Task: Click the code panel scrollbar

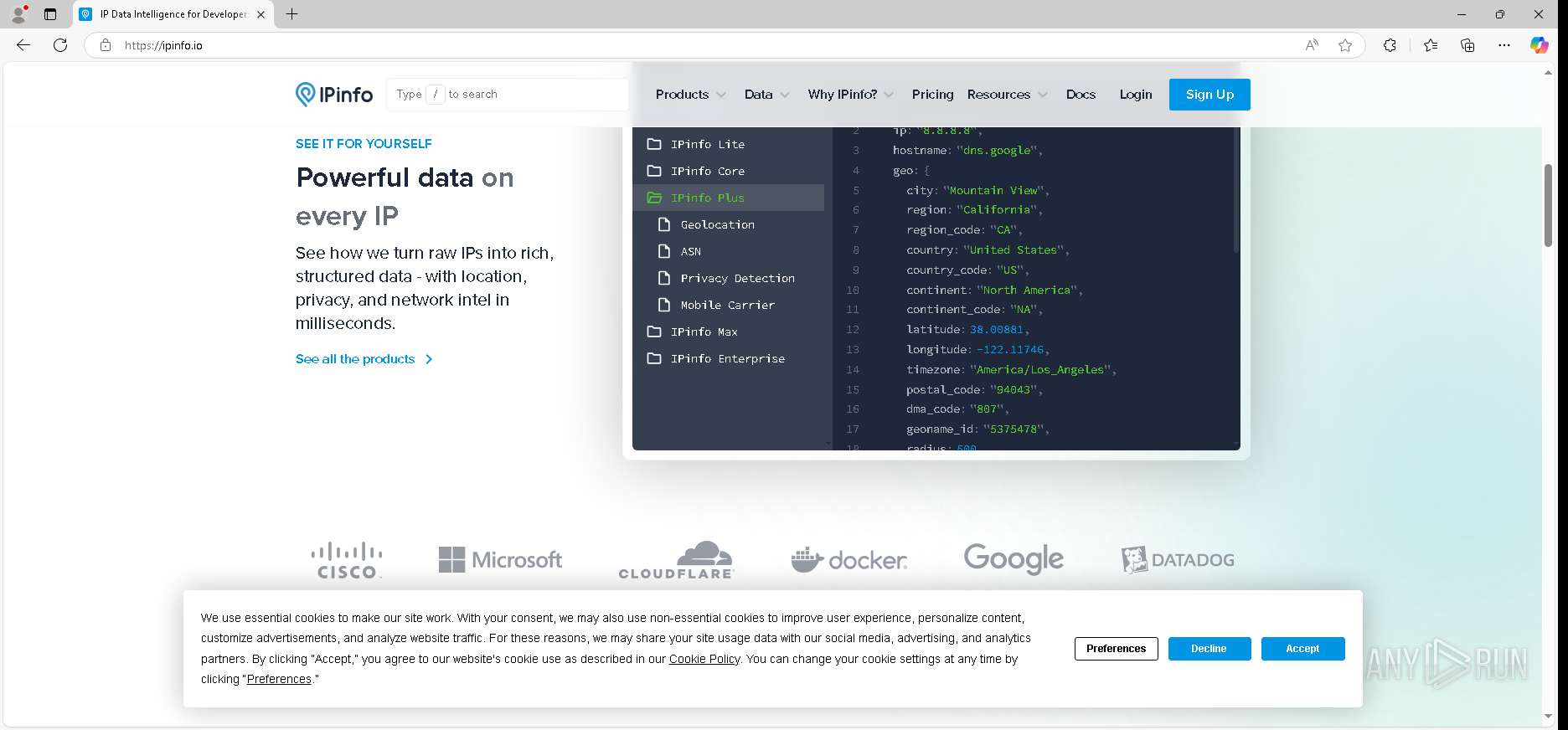Action: [1235, 189]
